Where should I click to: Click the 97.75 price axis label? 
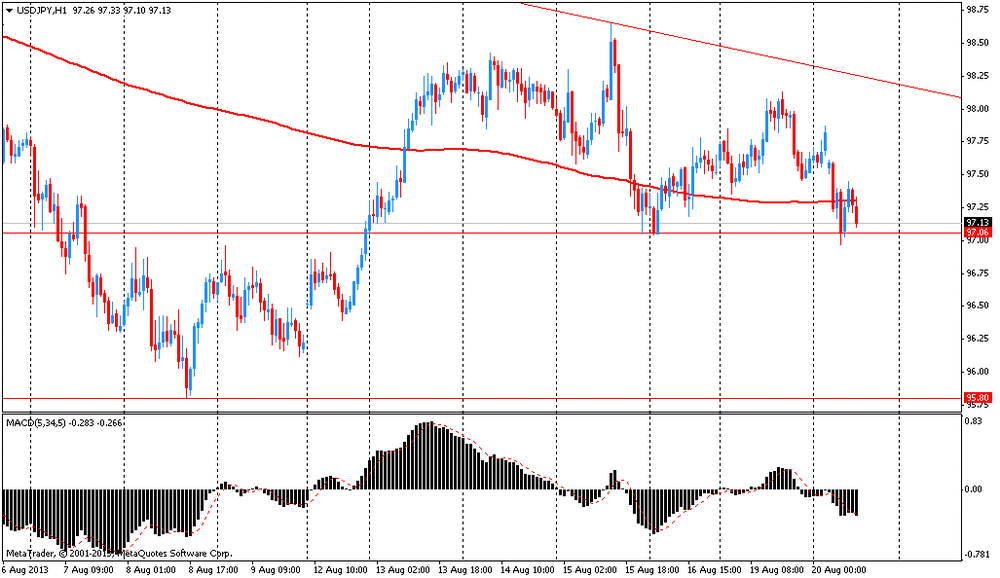(978, 141)
